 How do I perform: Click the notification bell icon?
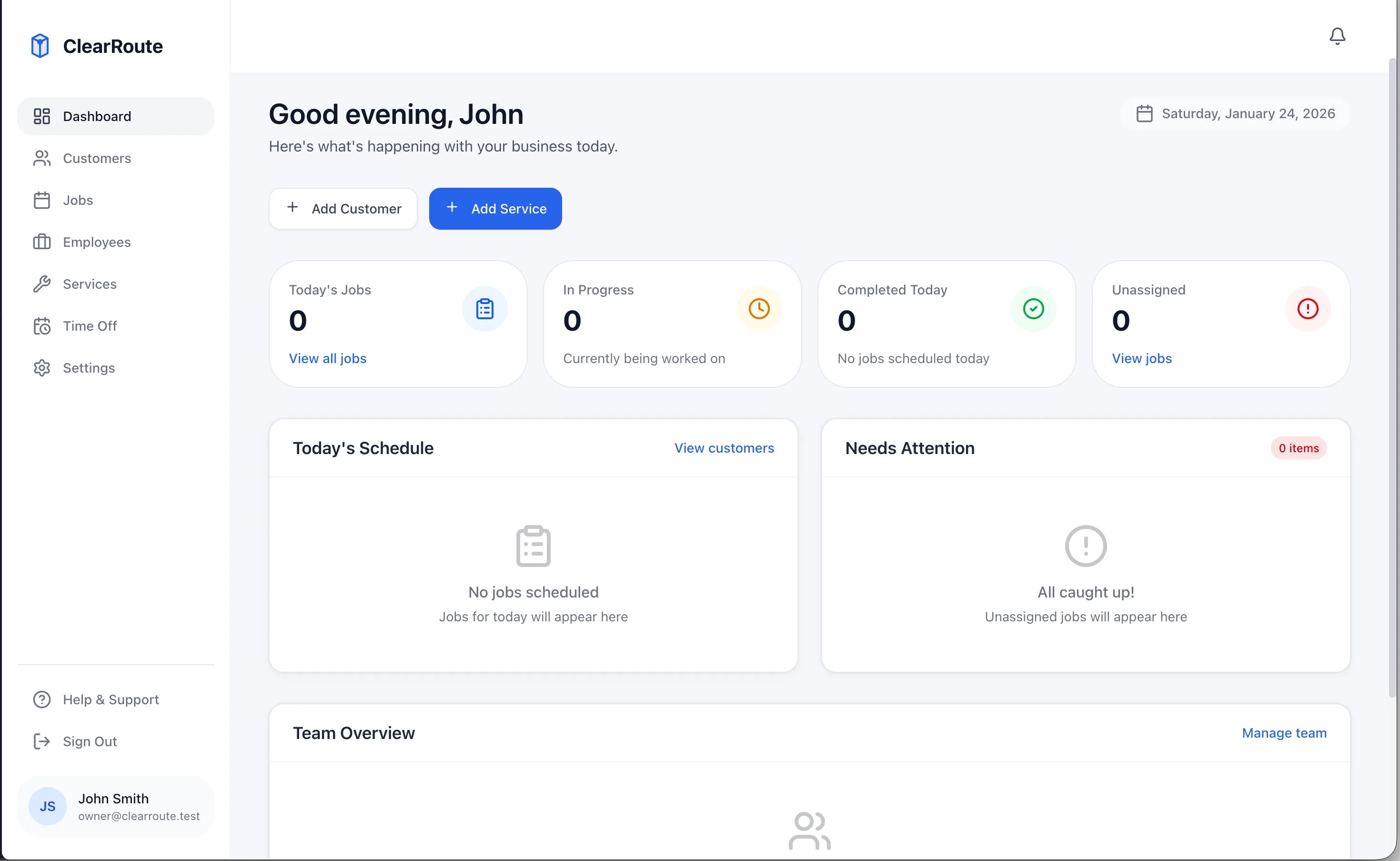pyautogui.click(x=1337, y=36)
